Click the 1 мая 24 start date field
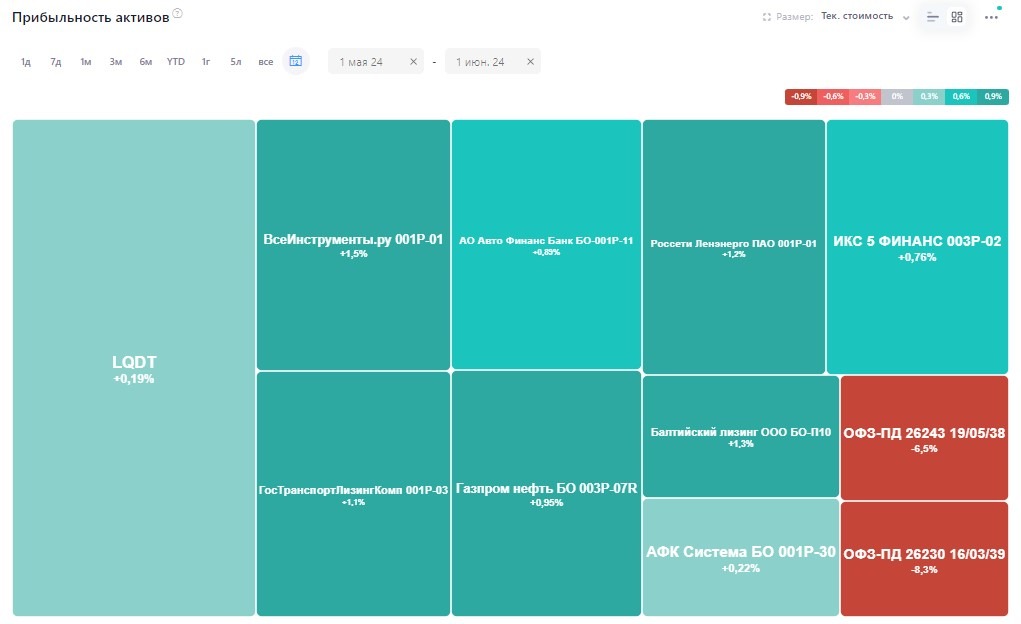The width and height of the screenshot is (1021, 624). [x=376, y=61]
